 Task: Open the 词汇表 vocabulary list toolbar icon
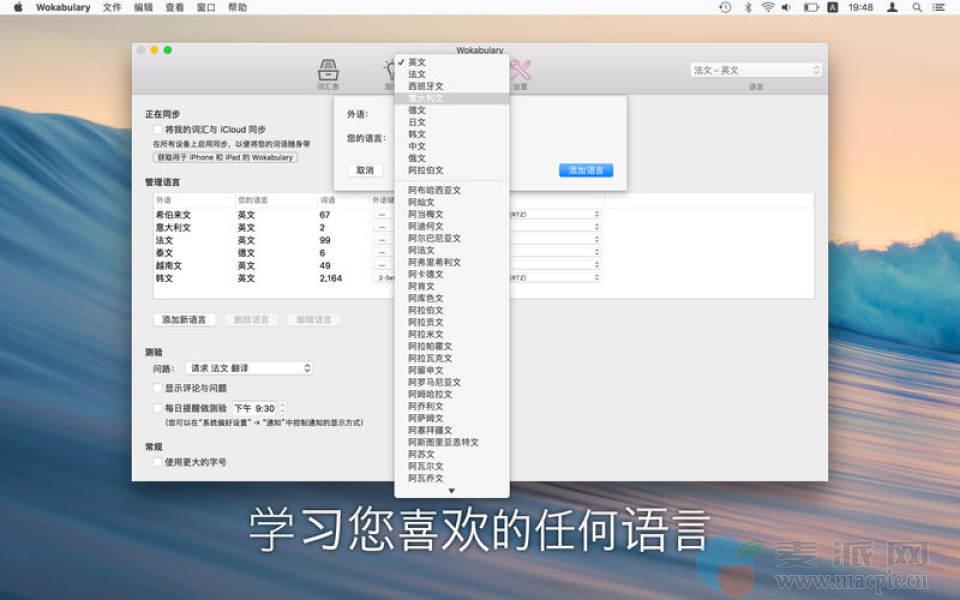click(327, 72)
